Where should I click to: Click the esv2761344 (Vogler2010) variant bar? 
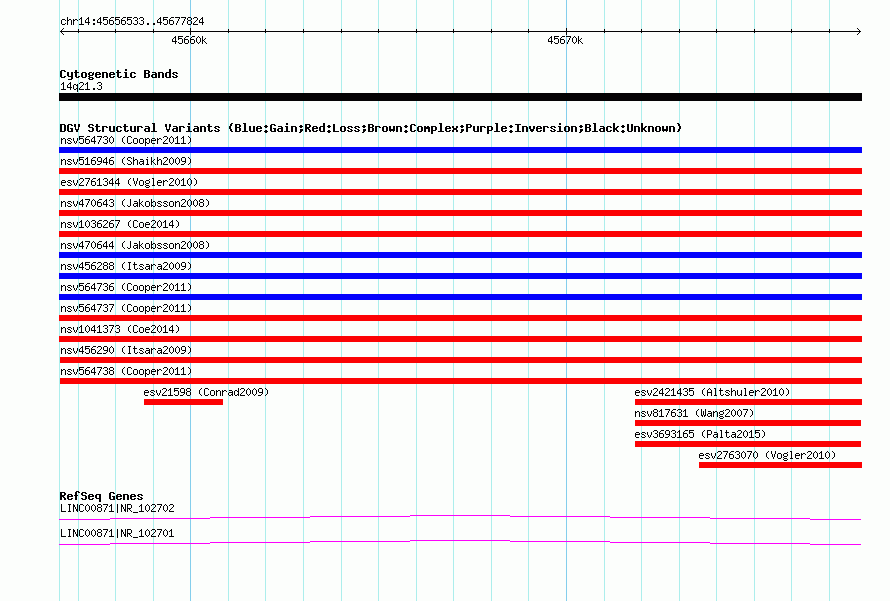(x=460, y=192)
